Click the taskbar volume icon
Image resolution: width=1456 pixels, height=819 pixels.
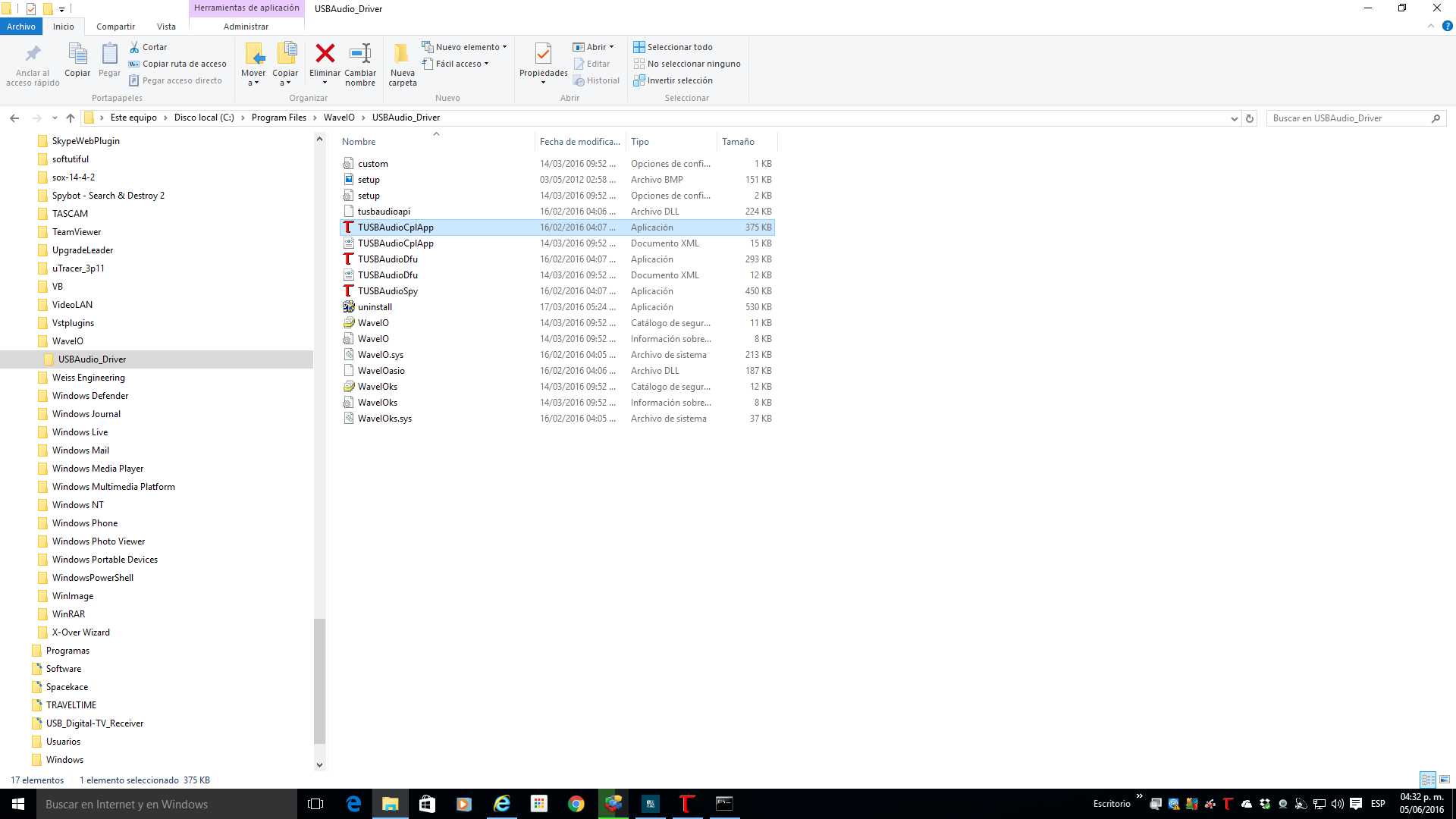click(x=1337, y=804)
